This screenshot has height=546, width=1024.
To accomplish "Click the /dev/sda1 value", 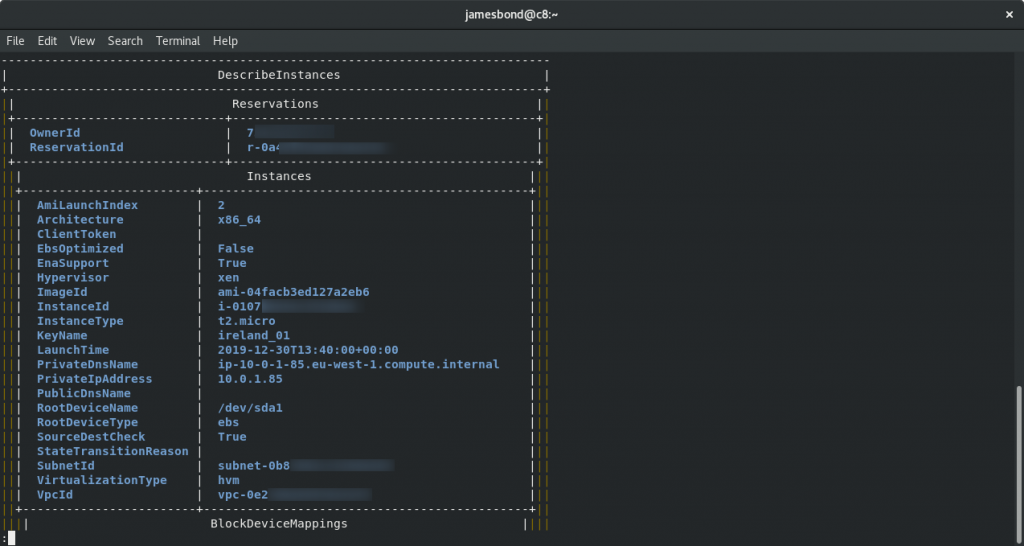I will [250, 408].
